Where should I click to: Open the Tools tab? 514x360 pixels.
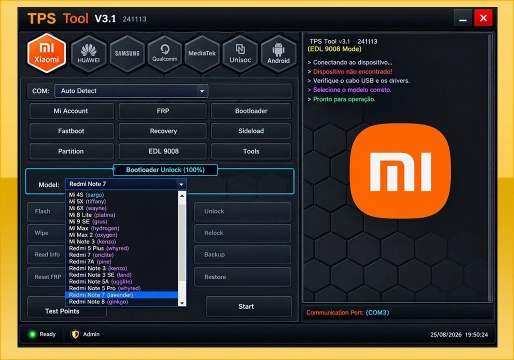251,151
